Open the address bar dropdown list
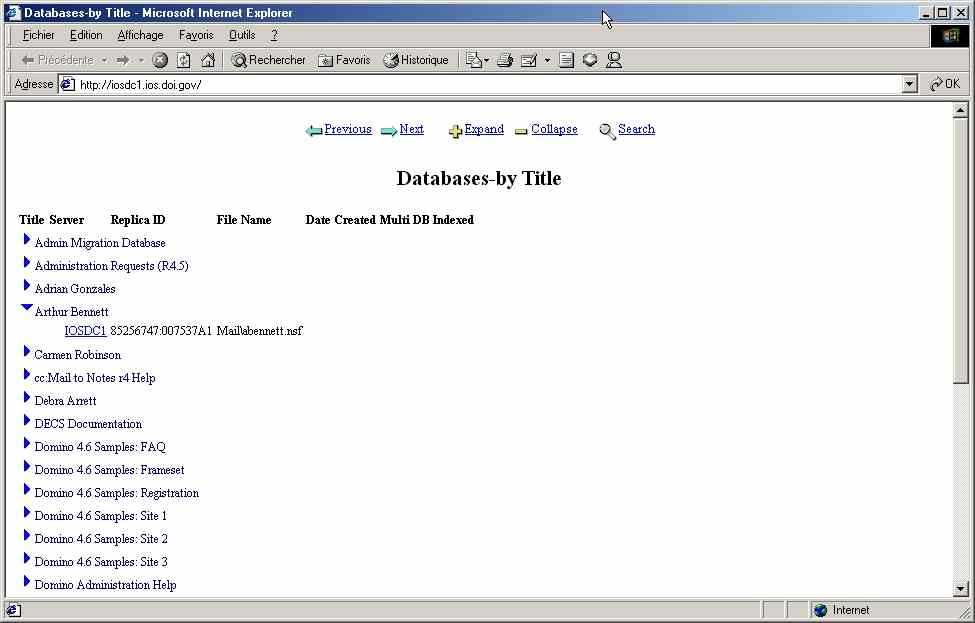 coord(910,84)
